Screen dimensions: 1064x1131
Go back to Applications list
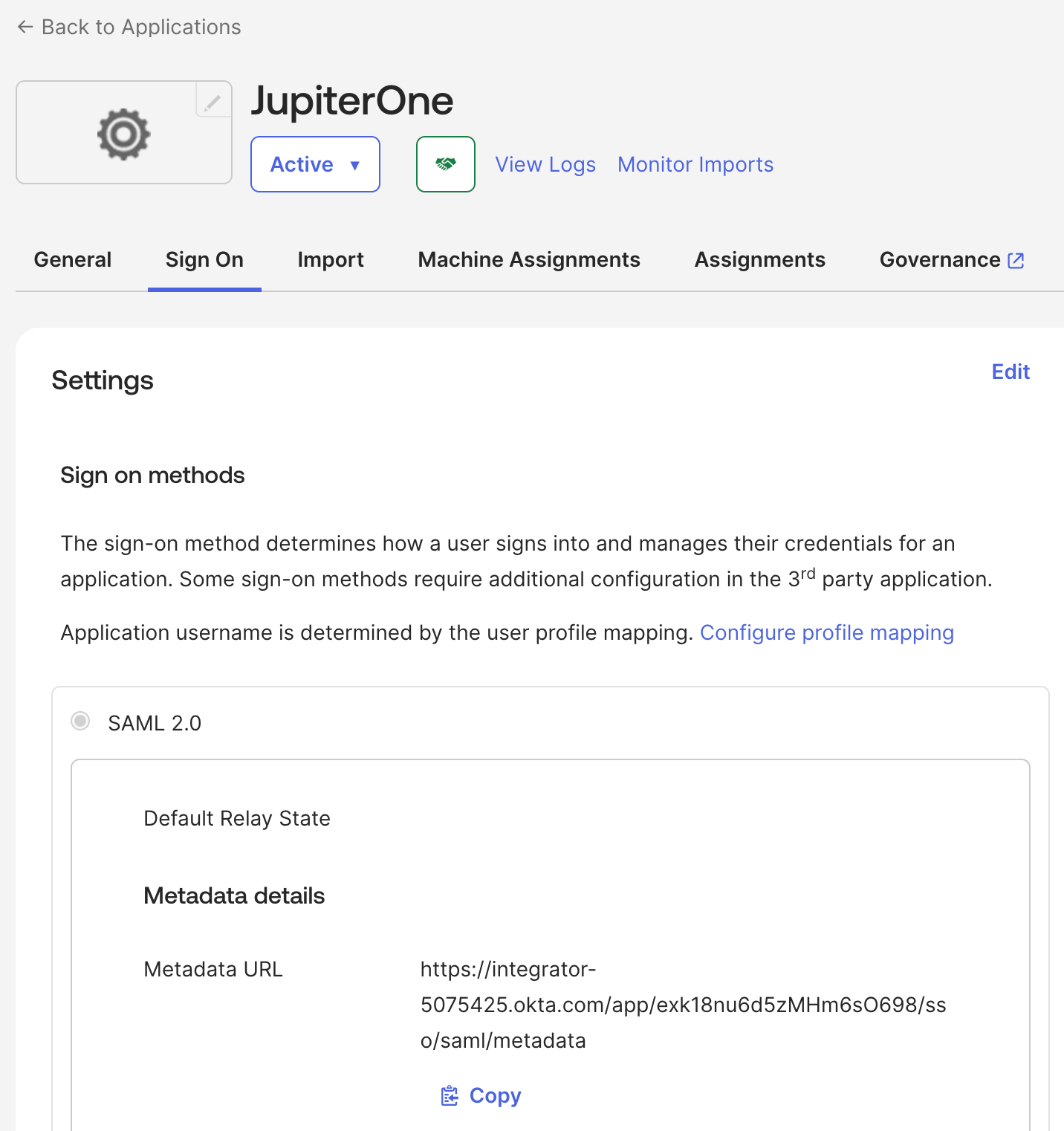pos(129,27)
